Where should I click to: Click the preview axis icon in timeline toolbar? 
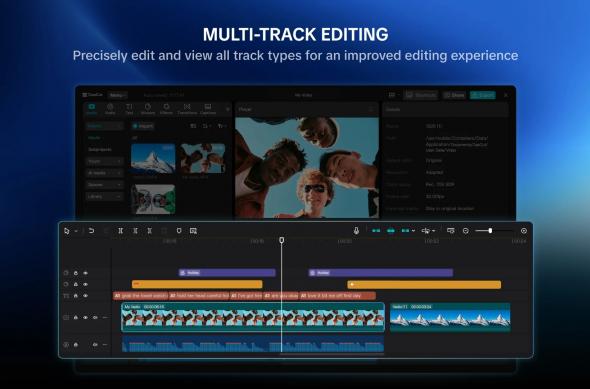tap(426, 231)
